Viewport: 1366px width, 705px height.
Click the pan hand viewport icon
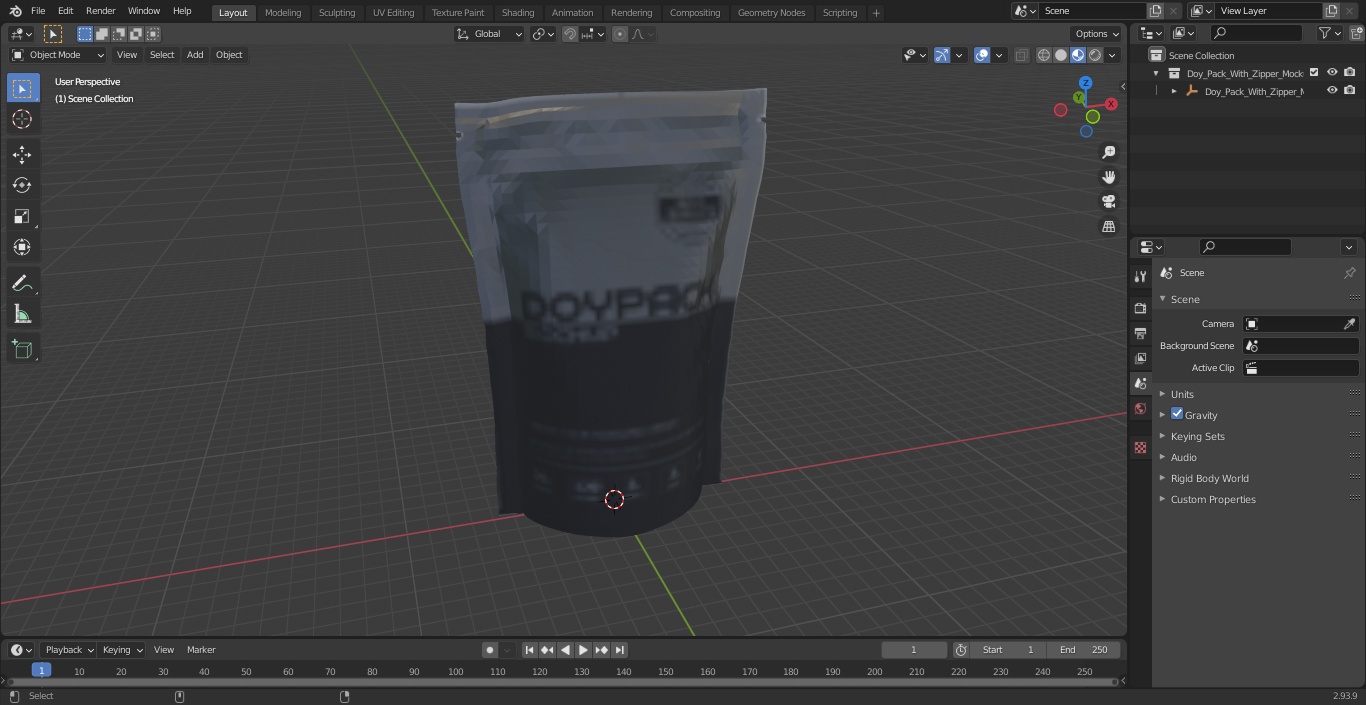pyautogui.click(x=1108, y=177)
